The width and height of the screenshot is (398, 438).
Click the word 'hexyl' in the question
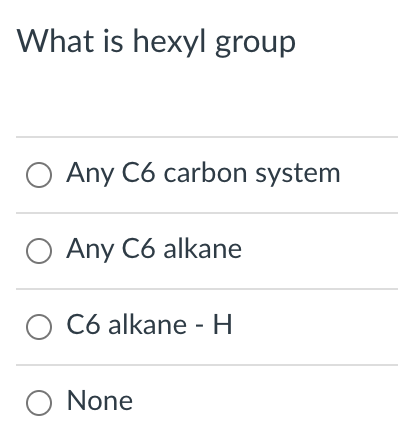169,42
